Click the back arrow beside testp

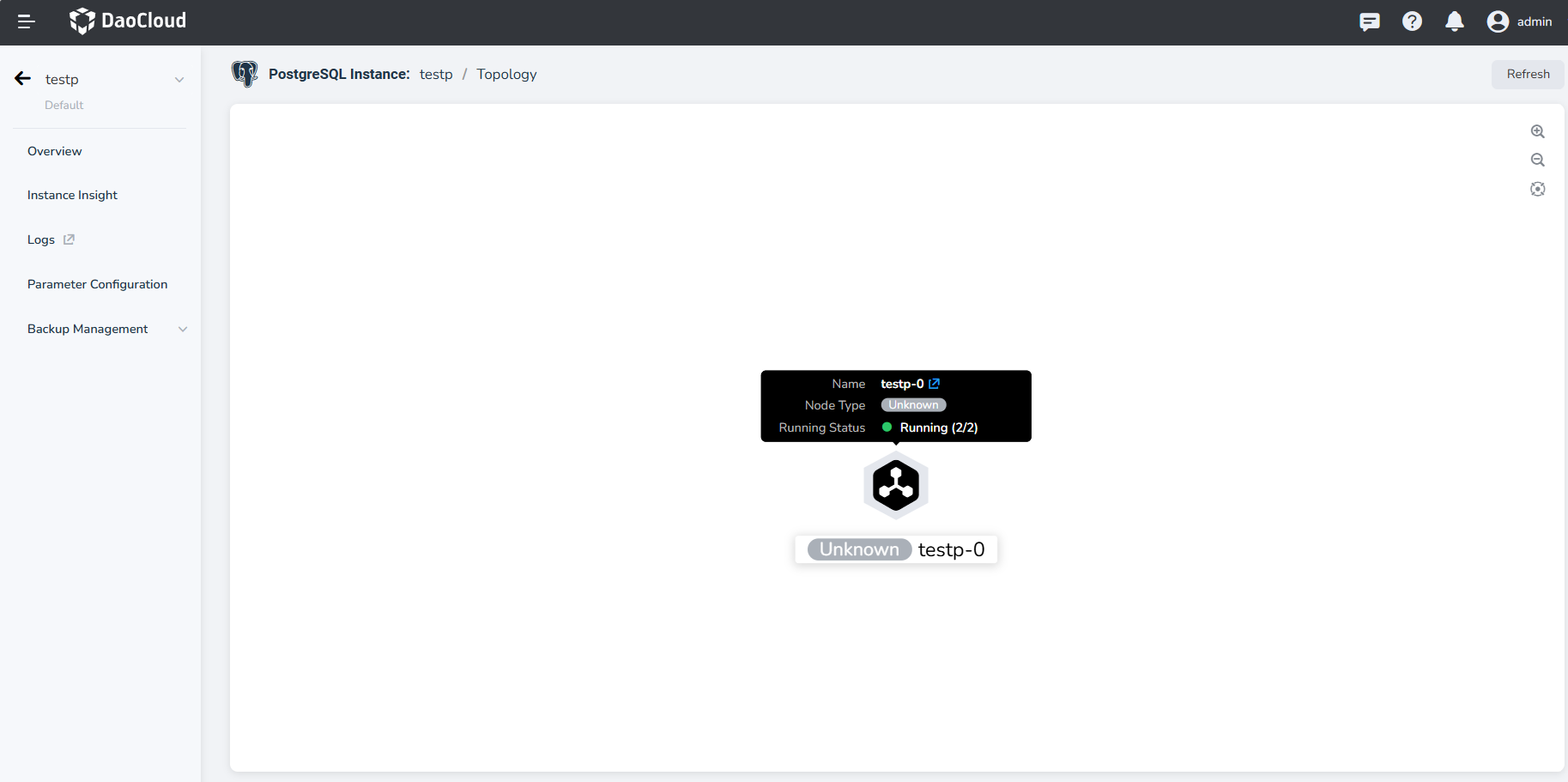23,79
